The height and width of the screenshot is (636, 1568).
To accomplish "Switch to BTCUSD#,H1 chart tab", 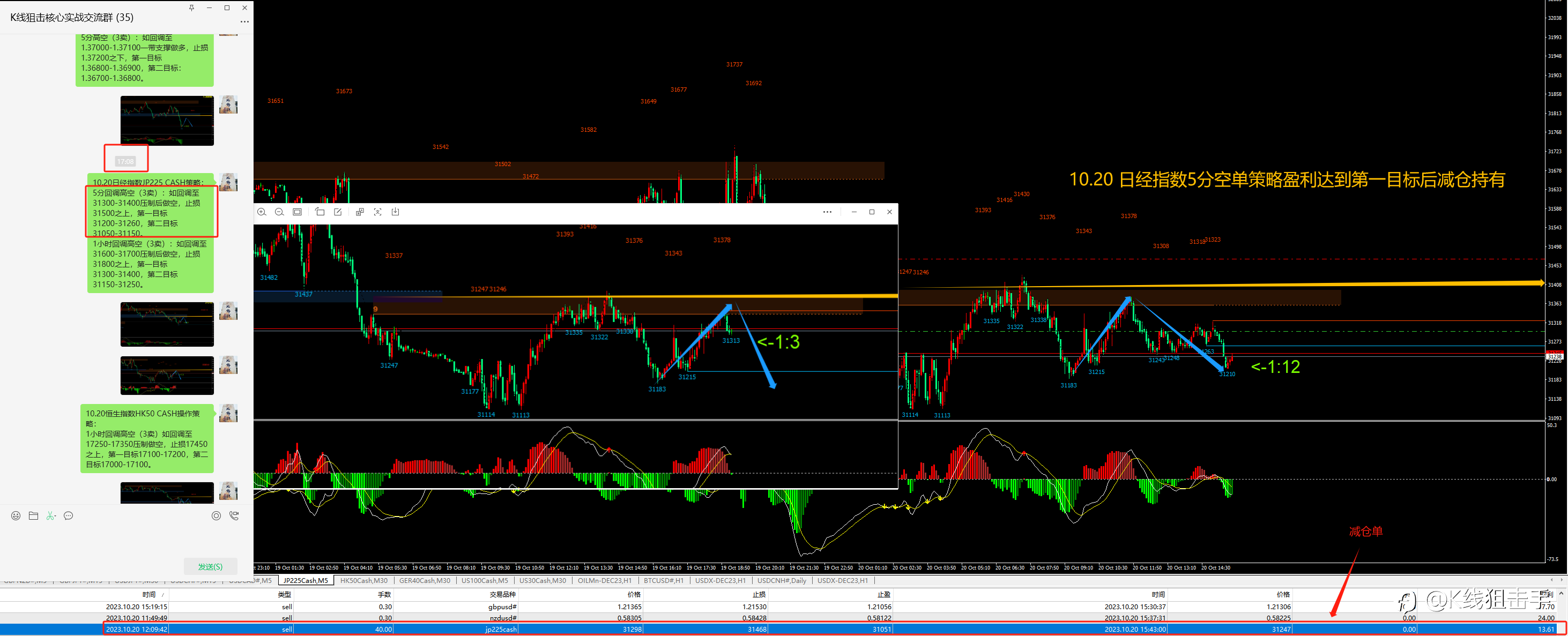I will [x=664, y=581].
